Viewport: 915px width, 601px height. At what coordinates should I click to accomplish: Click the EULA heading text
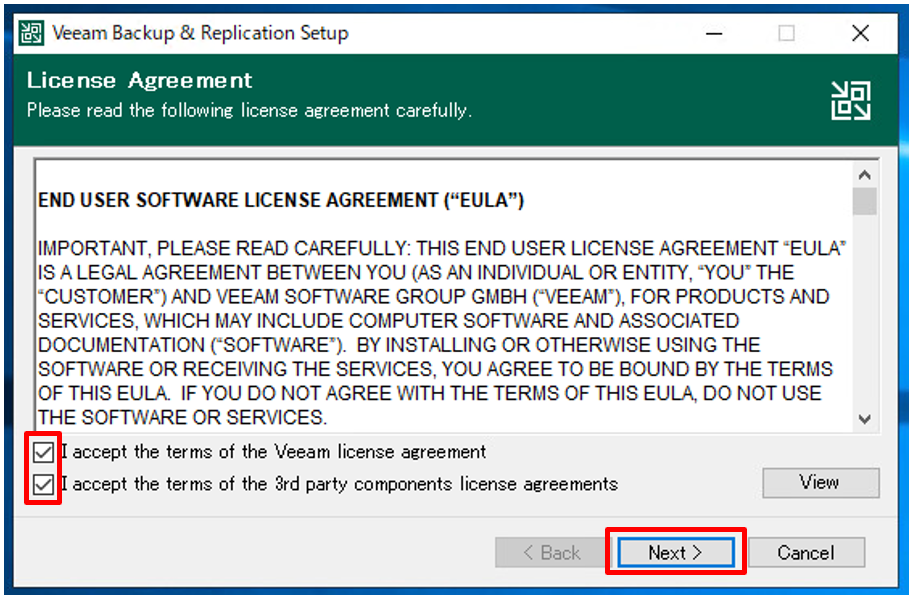[x=281, y=200]
